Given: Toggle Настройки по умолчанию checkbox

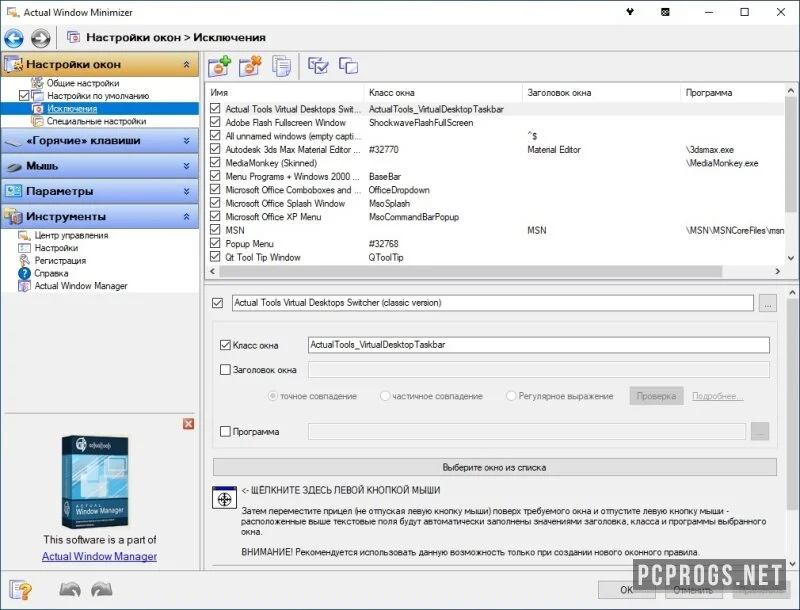Looking at the screenshot, I should (x=23, y=96).
